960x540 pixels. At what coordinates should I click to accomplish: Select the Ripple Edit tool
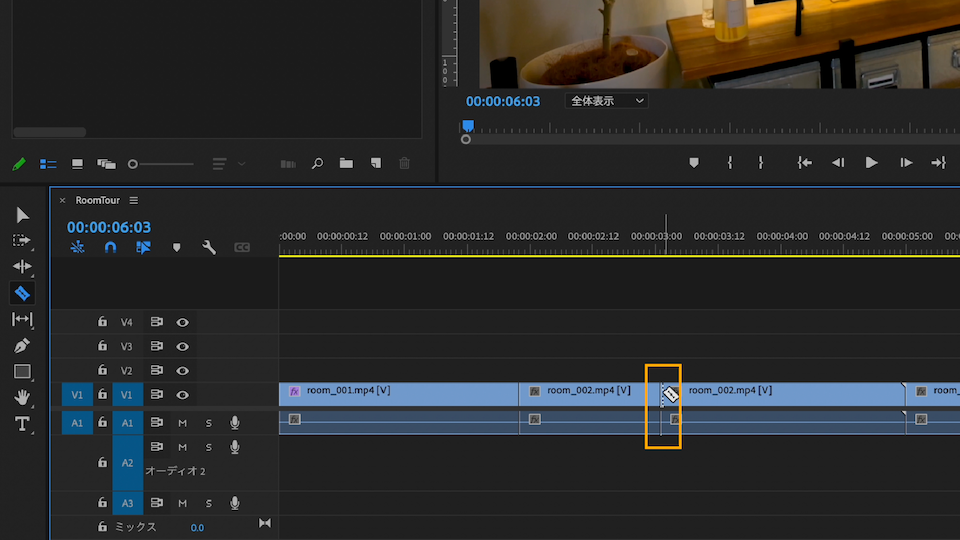click(x=22, y=267)
